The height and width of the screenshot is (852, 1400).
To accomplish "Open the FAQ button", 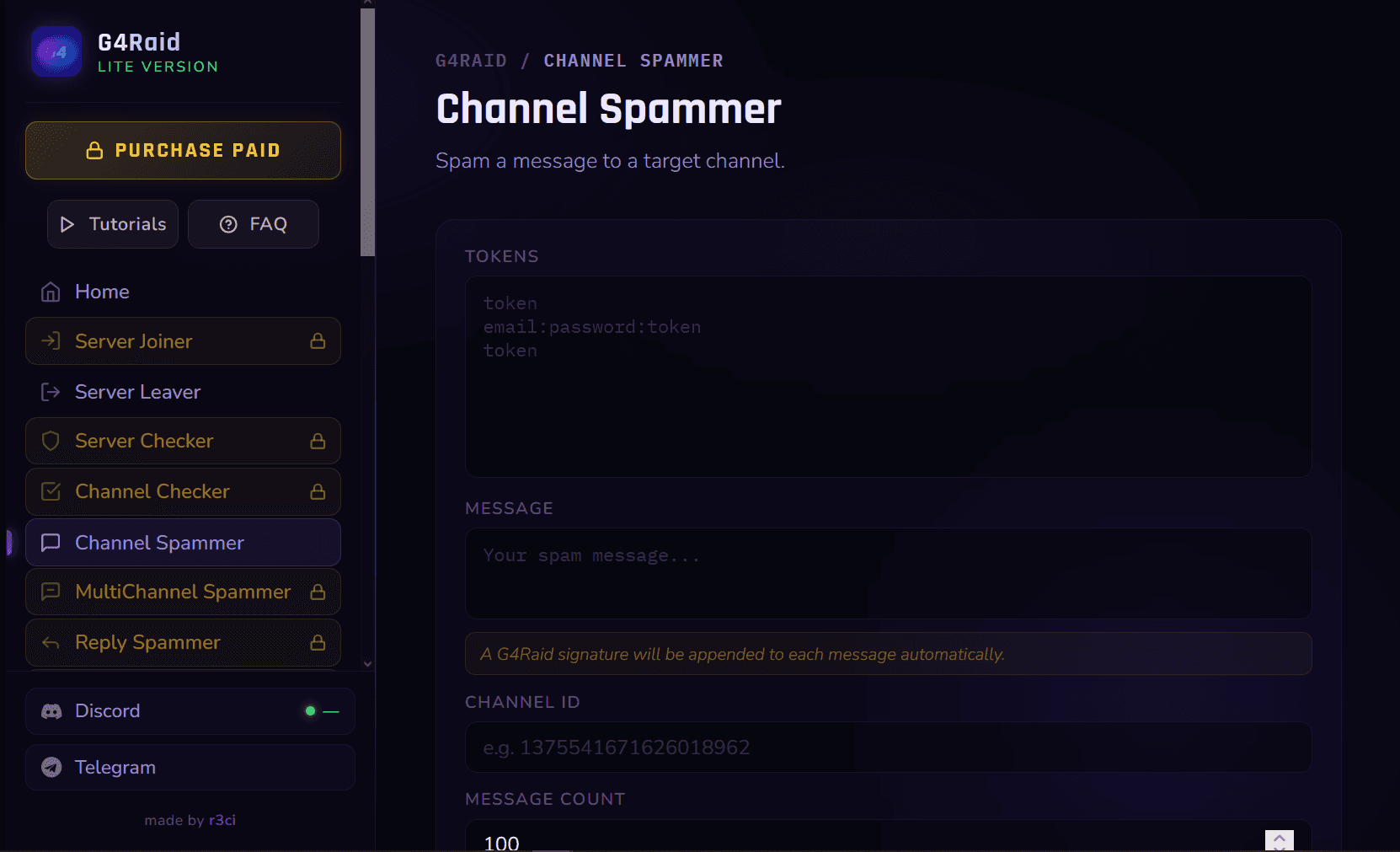I will tap(254, 224).
